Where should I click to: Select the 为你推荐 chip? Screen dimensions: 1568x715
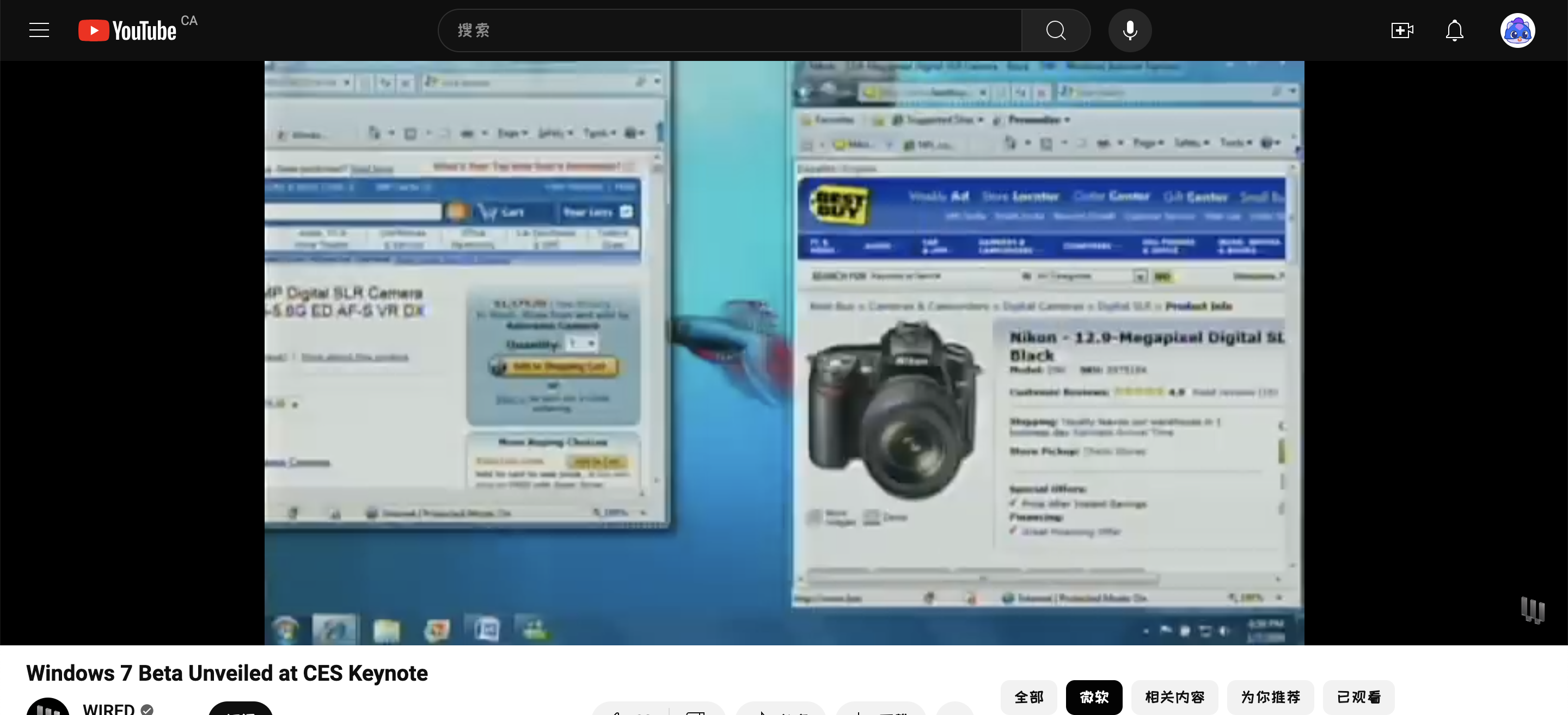[x=1270, y=696]
